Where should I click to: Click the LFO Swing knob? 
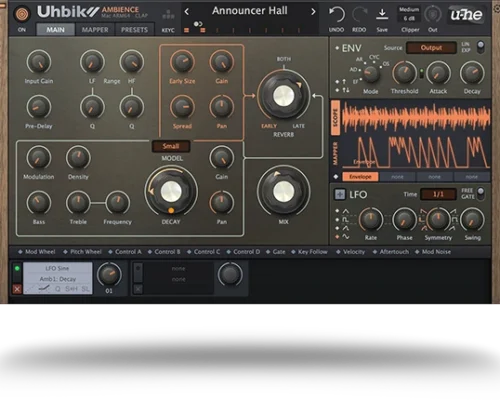pyautogui.click(x=472, y=220)
